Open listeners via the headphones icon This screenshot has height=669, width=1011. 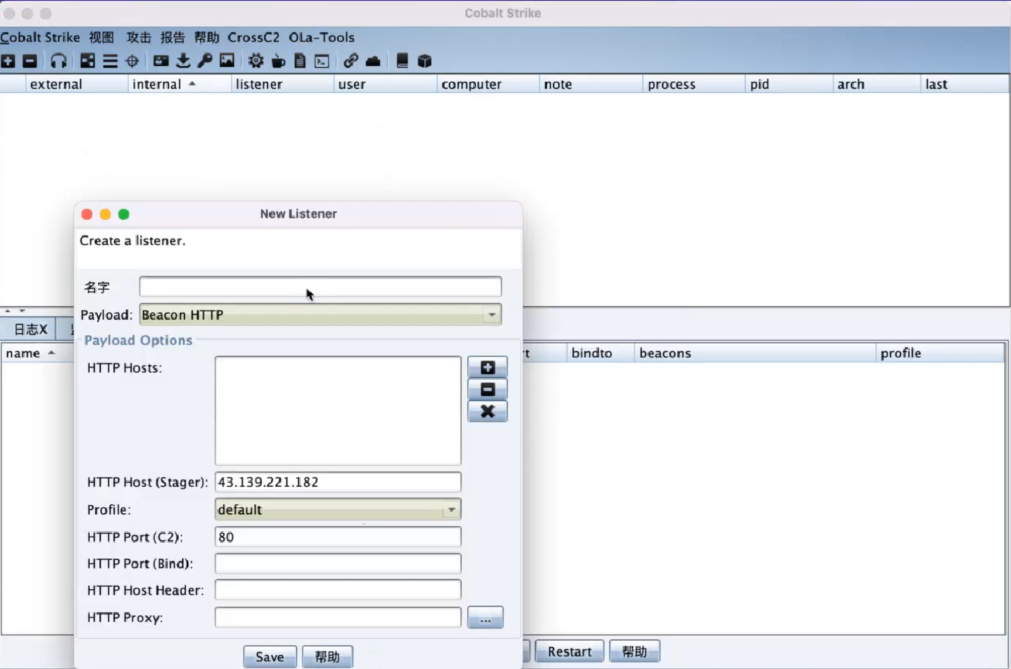pos(59,61)
